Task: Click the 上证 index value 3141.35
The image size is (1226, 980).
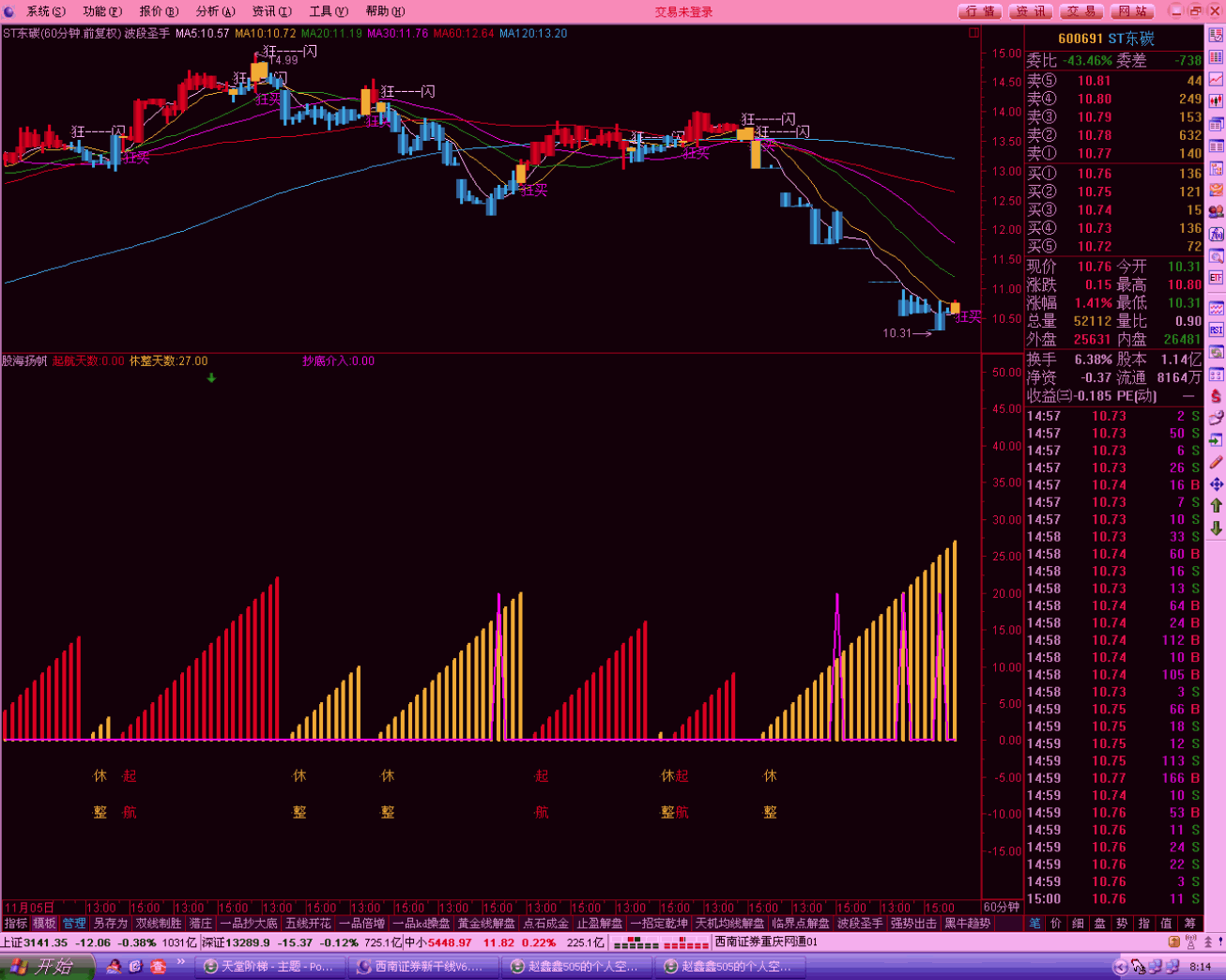Action: coord(46,942)
